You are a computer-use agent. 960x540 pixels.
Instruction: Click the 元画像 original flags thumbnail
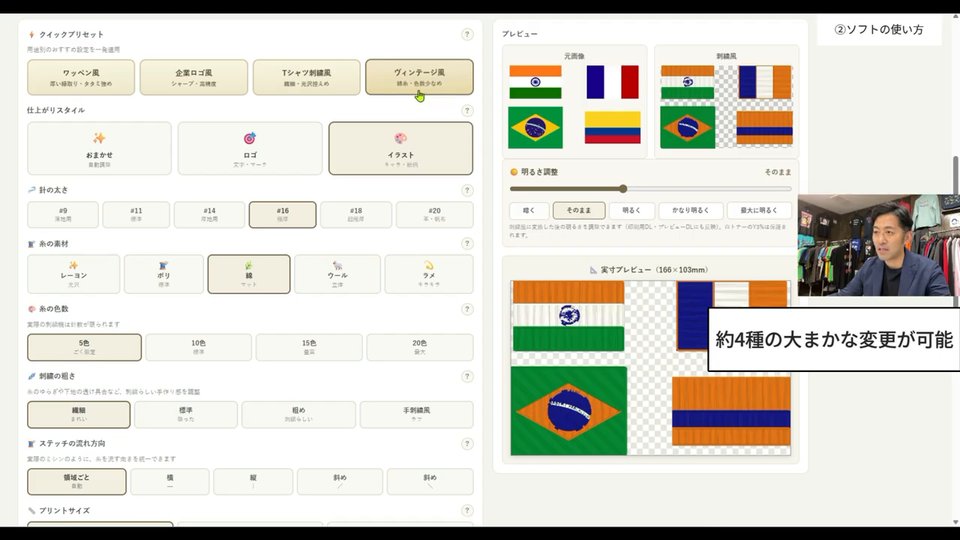[x=574, y=107]
